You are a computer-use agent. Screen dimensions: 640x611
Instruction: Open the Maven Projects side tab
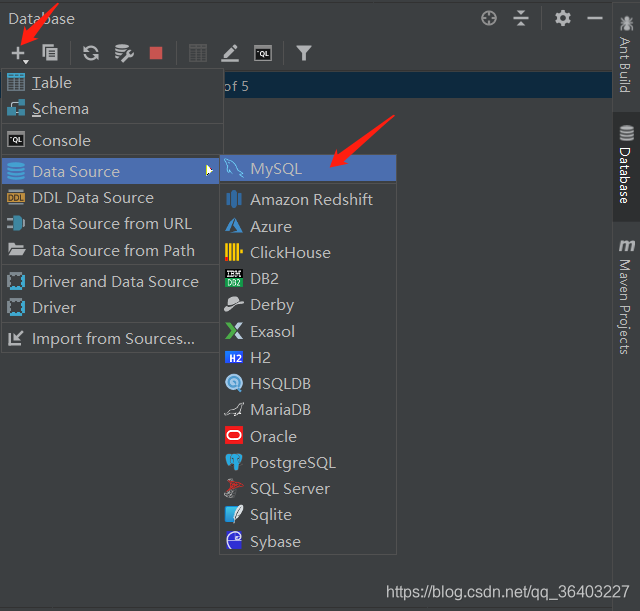(x=626, y=296)
